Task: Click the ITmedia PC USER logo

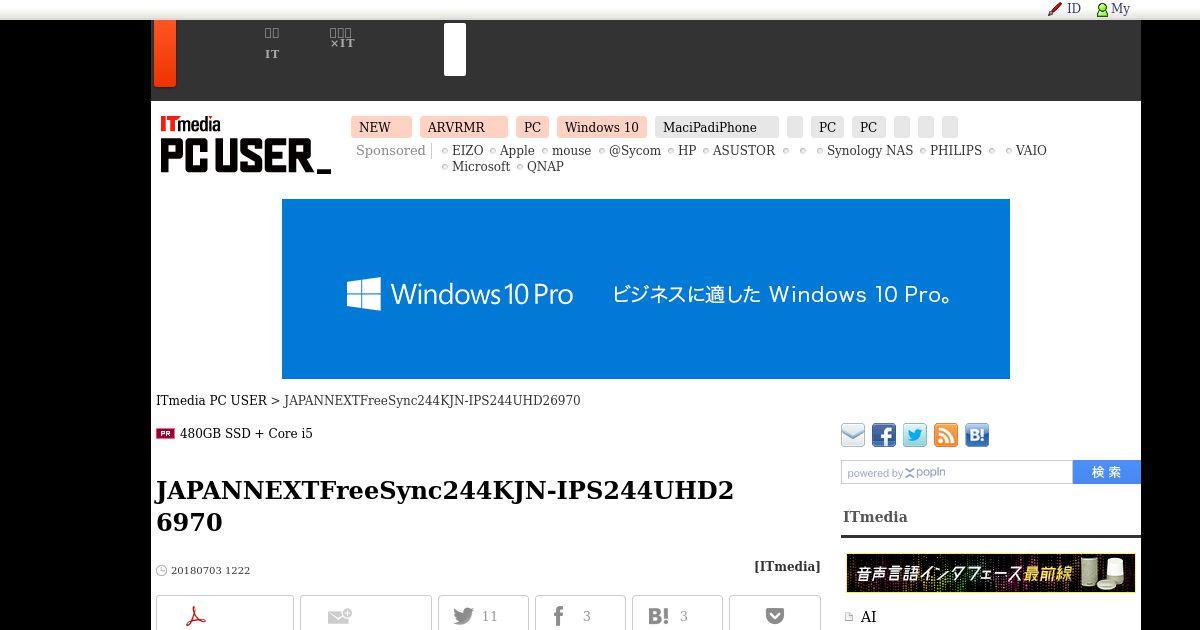Action: [x=245, y=145]
